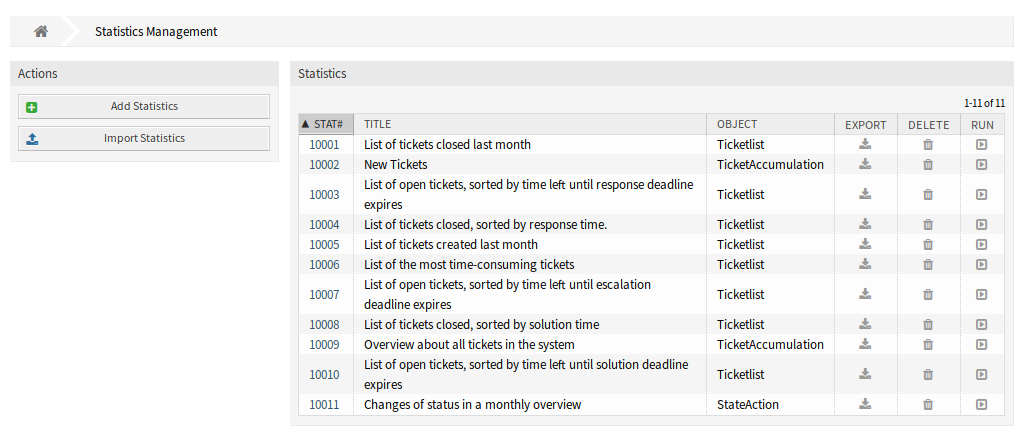The width and height of the screenshot is (1025, 447).
Task: Export statistic 10003 response deadline list
Action: (865, 194)
